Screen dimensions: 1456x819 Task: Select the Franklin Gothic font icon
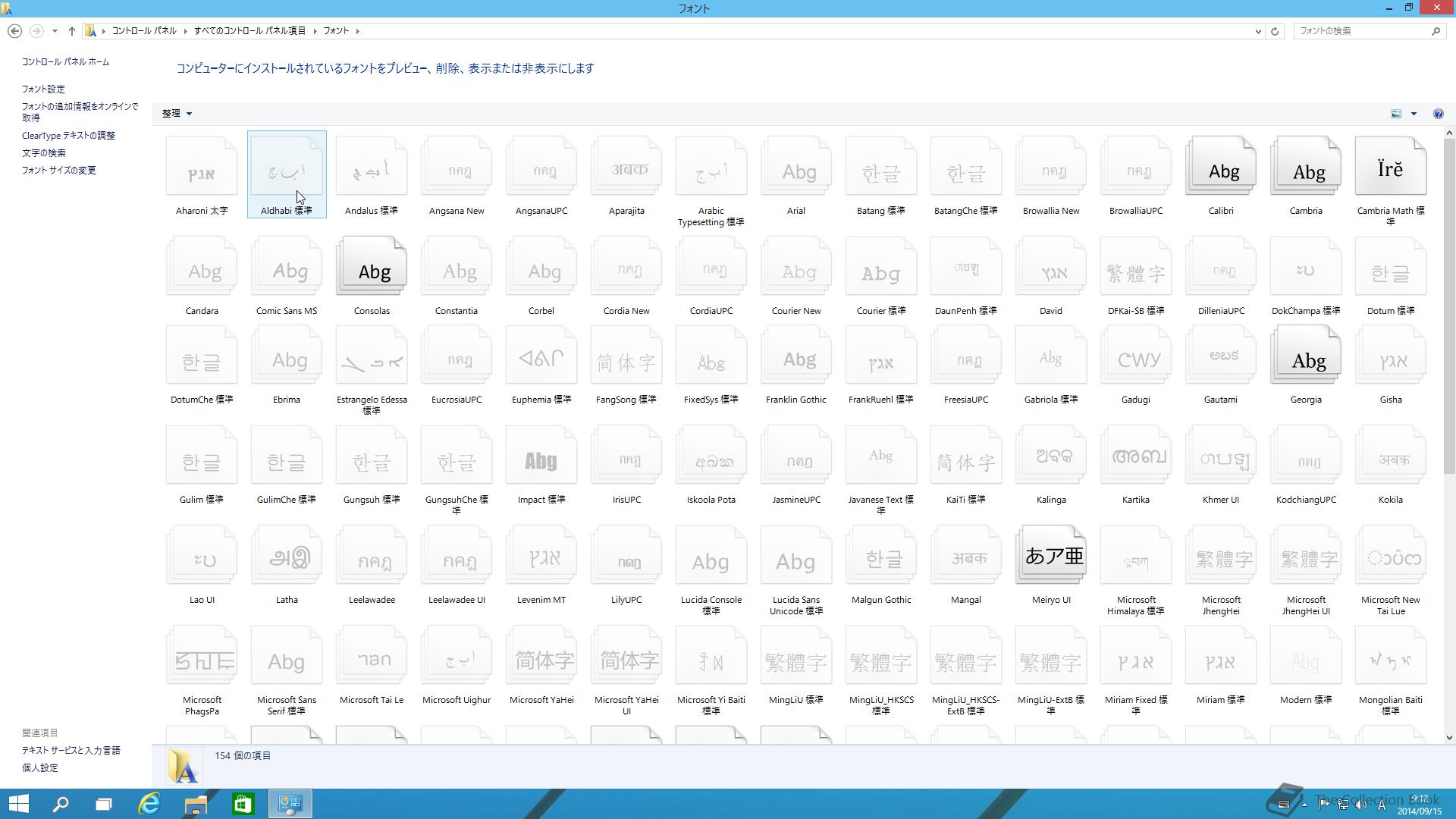(796, 356)
